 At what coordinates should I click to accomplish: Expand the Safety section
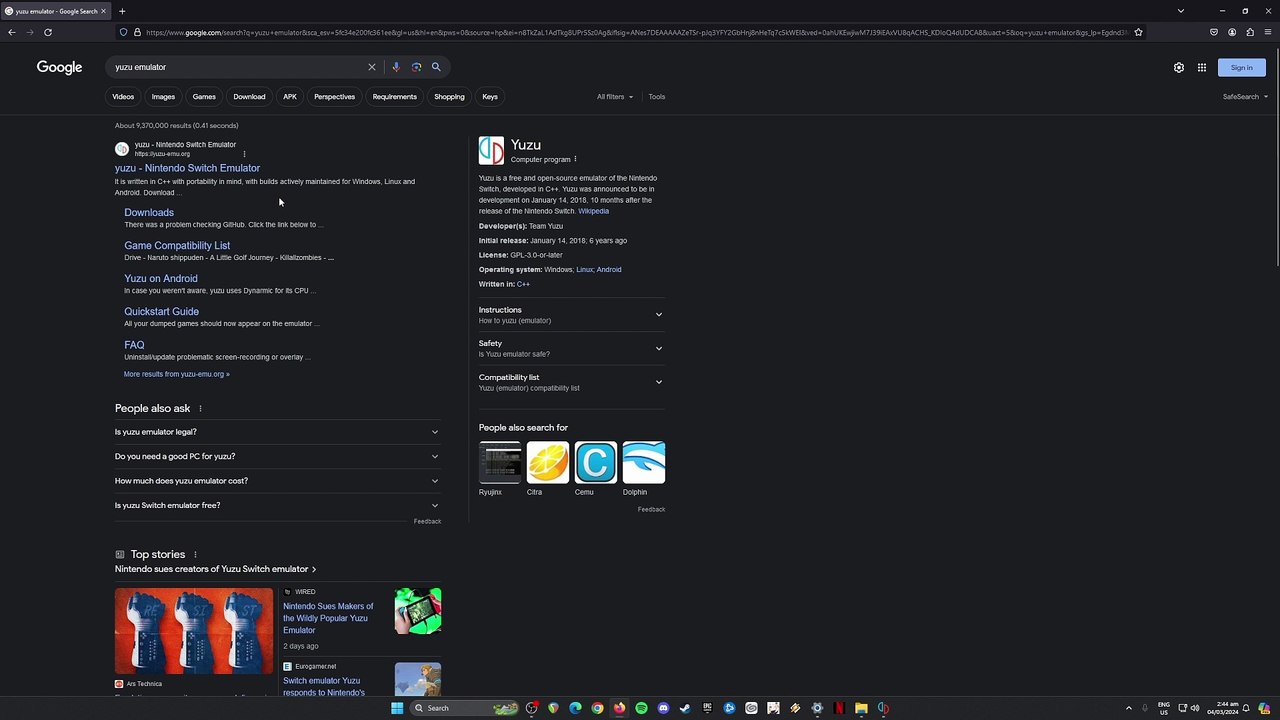pos(571,348)
